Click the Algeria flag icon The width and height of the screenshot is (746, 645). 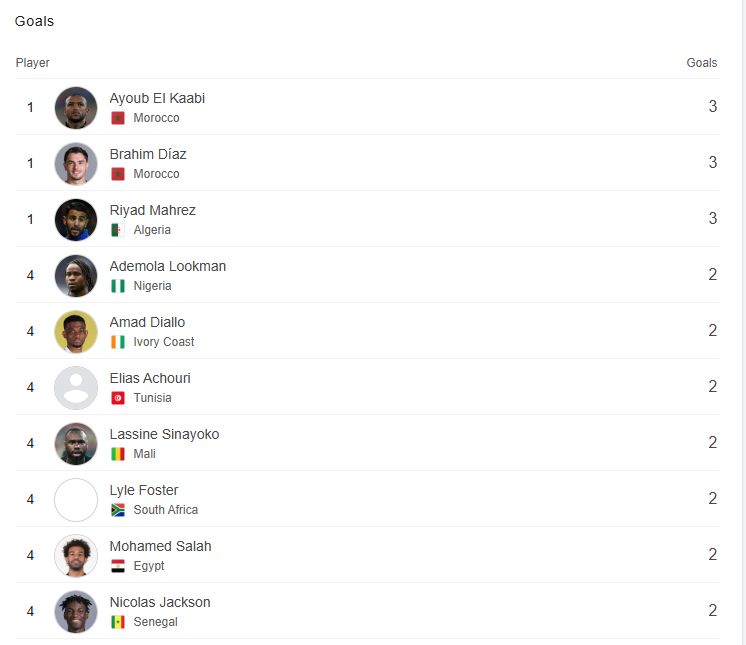pos(118,230)
